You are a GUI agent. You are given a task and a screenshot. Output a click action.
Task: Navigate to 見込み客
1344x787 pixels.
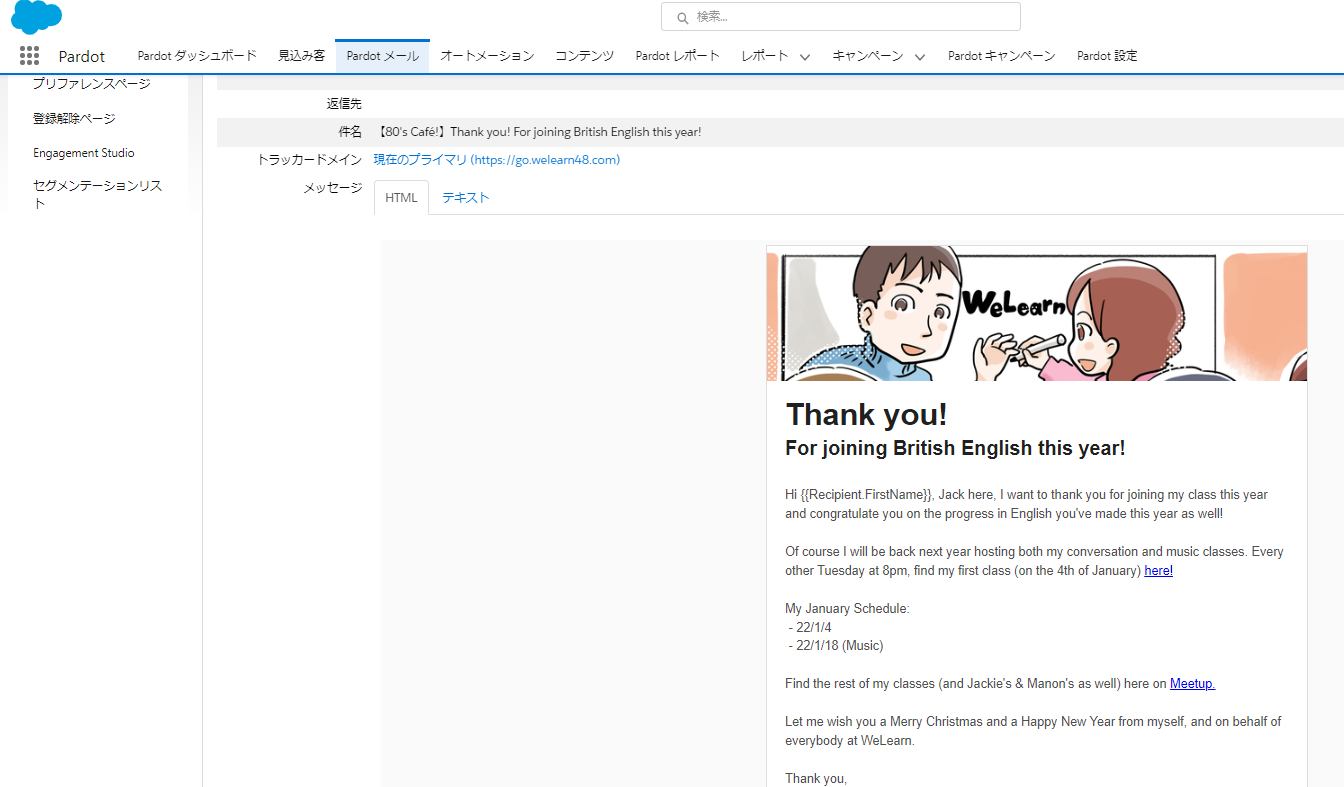pos(300,56)
